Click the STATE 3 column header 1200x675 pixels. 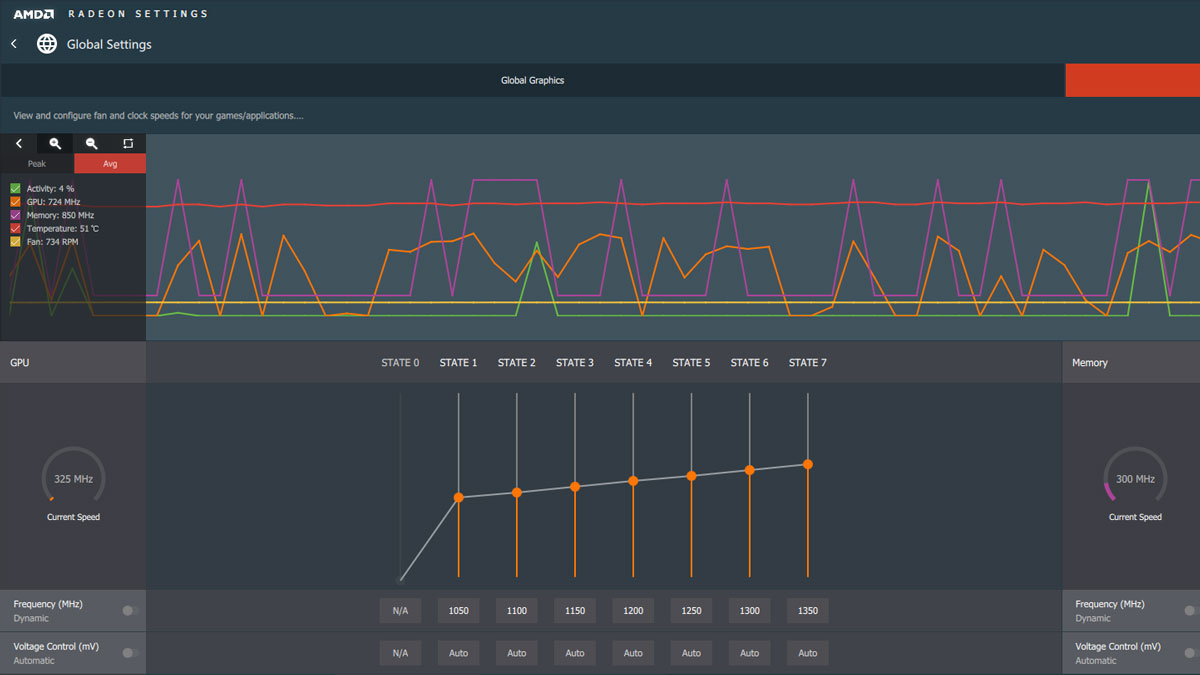click(575, 363)
